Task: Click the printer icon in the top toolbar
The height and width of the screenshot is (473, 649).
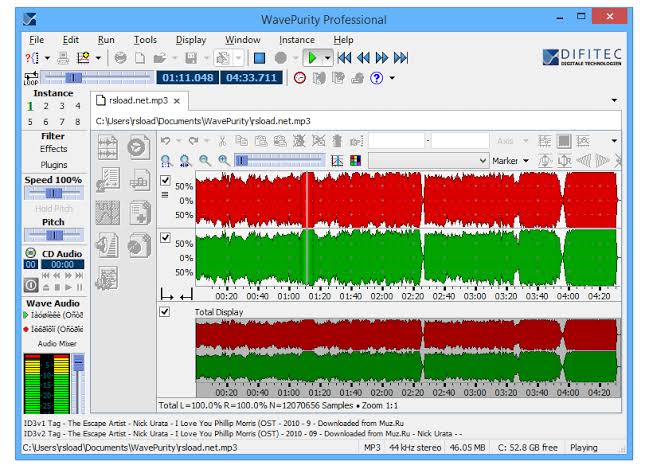Action: tap(63, 58)
